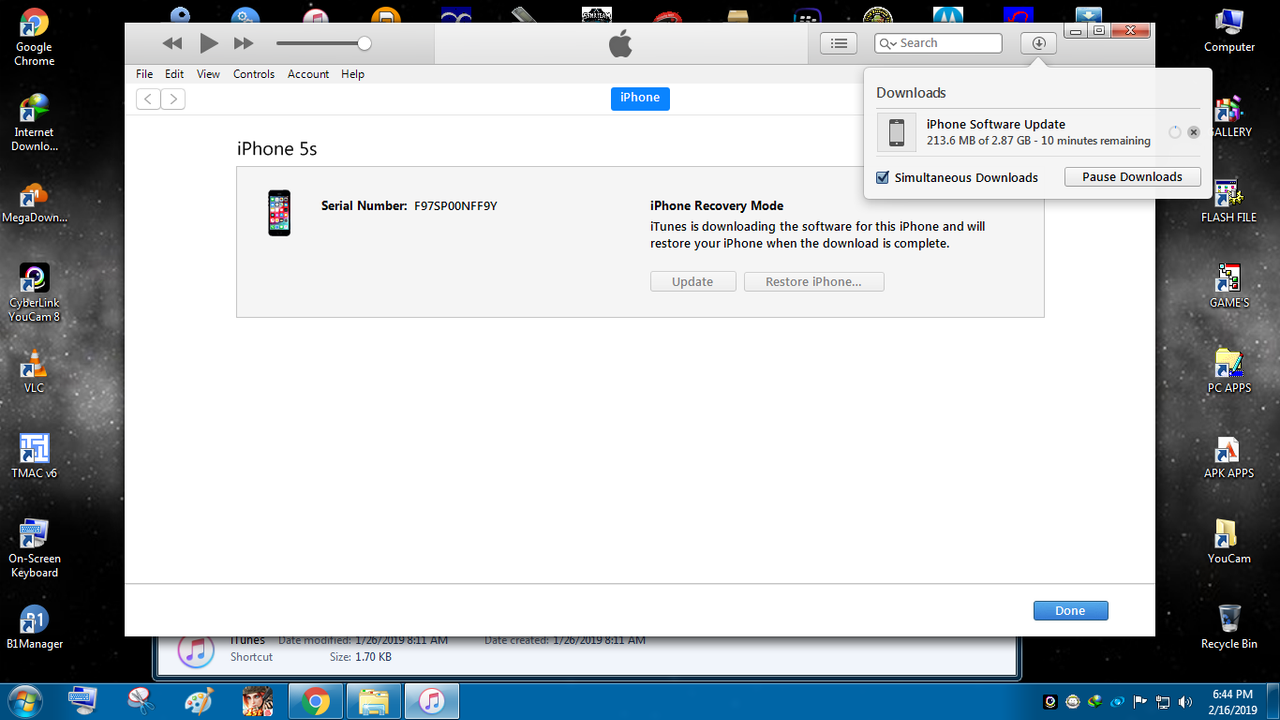Open Windows Explorer taskbar icon
This screenshot has width=1280, height=720.
click(x=374, y=702)
